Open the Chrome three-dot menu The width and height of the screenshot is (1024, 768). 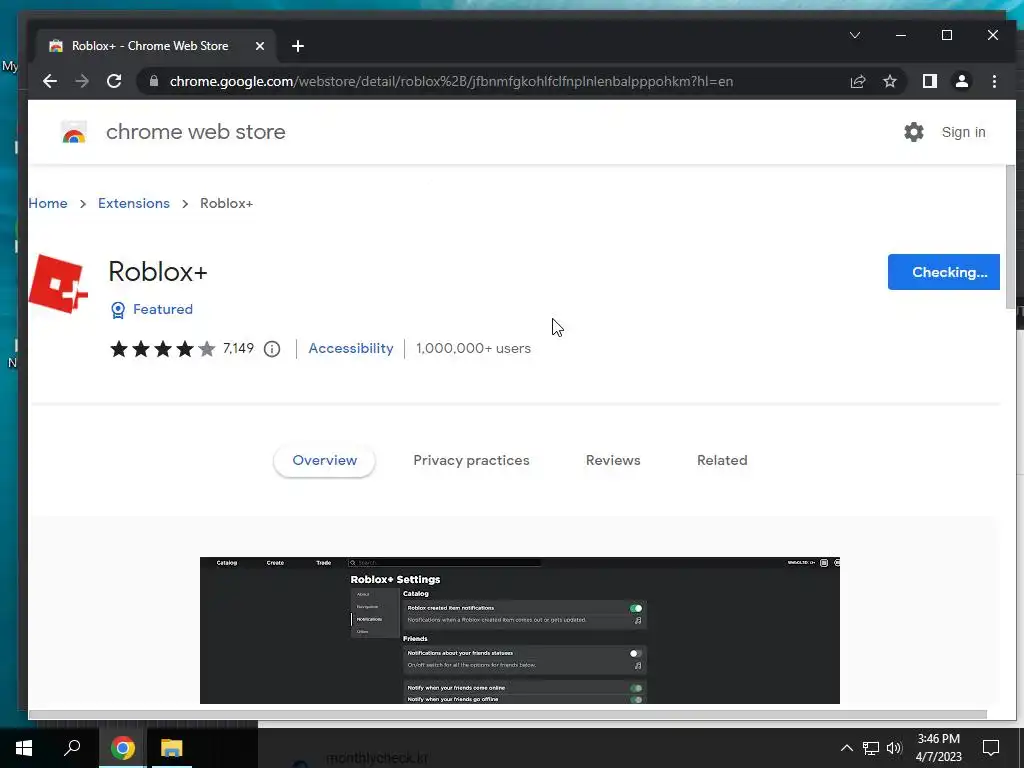tap(994, 82)
